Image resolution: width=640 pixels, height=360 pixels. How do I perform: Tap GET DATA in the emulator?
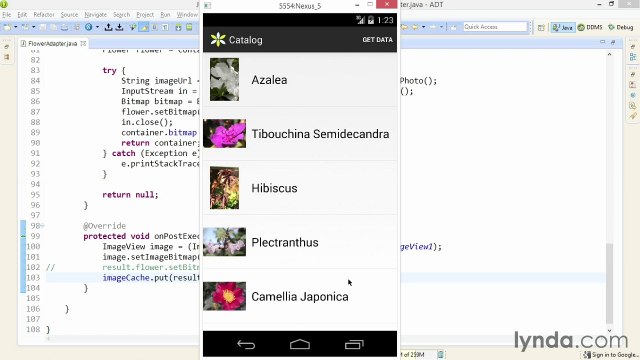377,40
